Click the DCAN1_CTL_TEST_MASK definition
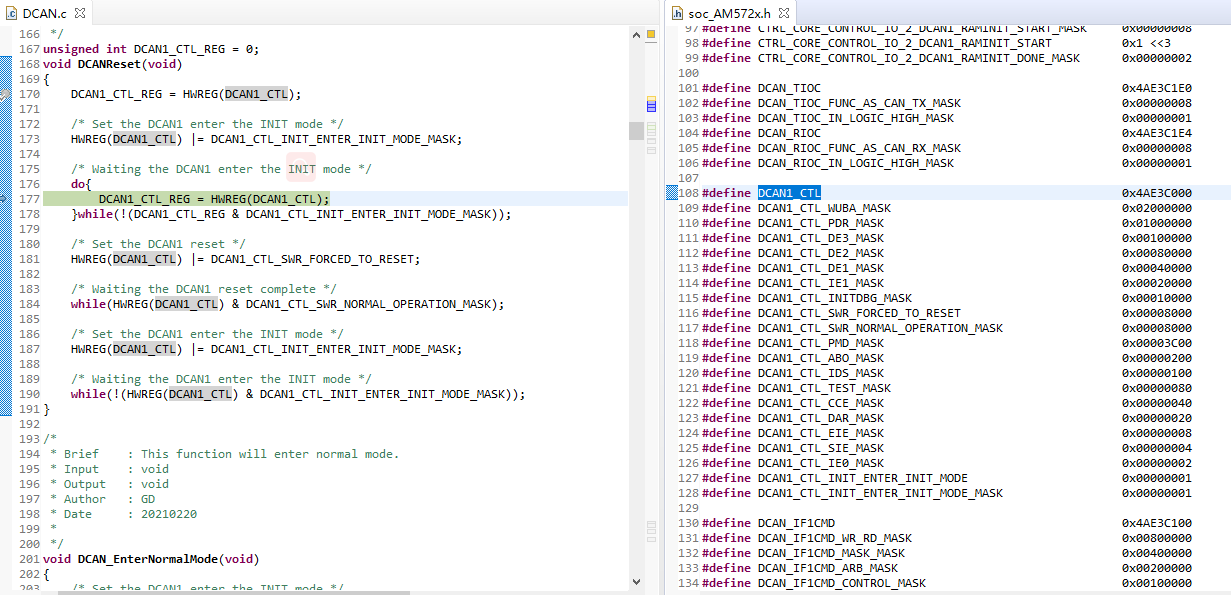This screenshot has width=1231, height=595. tap(824, 387)
